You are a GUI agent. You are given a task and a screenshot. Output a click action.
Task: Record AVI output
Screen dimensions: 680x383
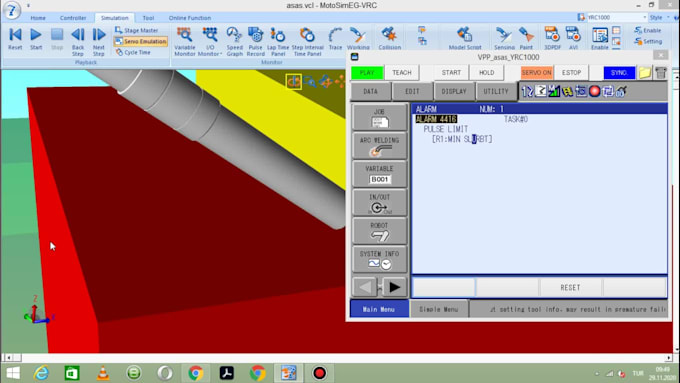click(x=573, y=39)
